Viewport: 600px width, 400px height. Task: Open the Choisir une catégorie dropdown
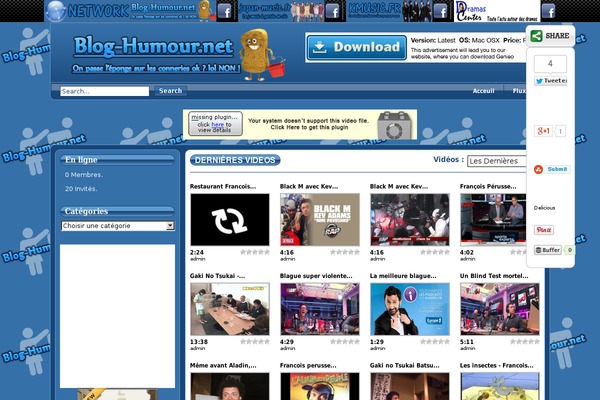[118, 226]
